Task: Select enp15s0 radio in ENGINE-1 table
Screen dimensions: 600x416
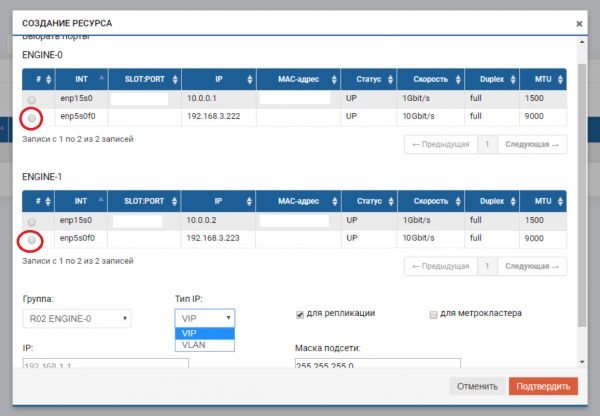Action: tap(32, 221)
